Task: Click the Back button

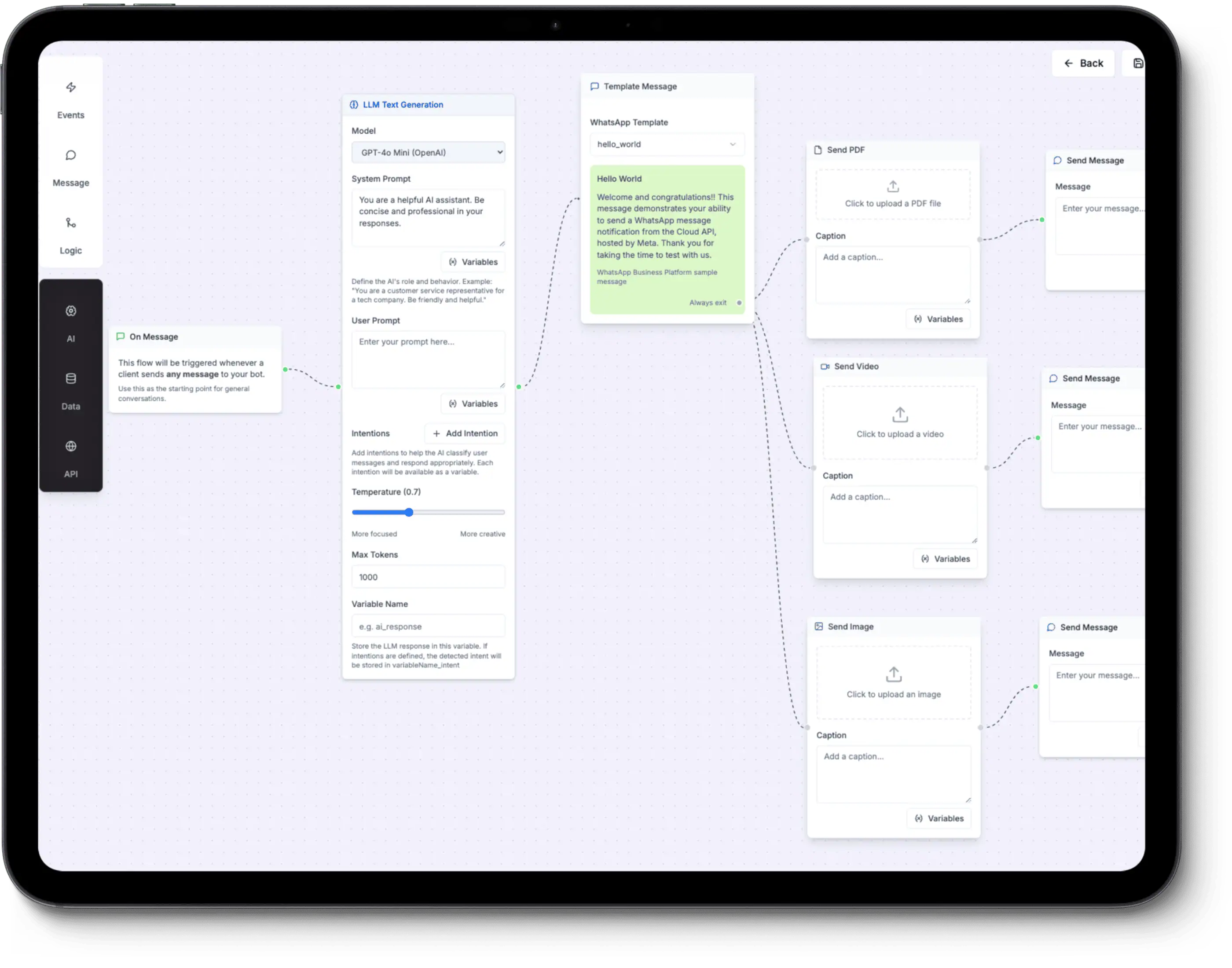Action: (x=1083, y=63)
